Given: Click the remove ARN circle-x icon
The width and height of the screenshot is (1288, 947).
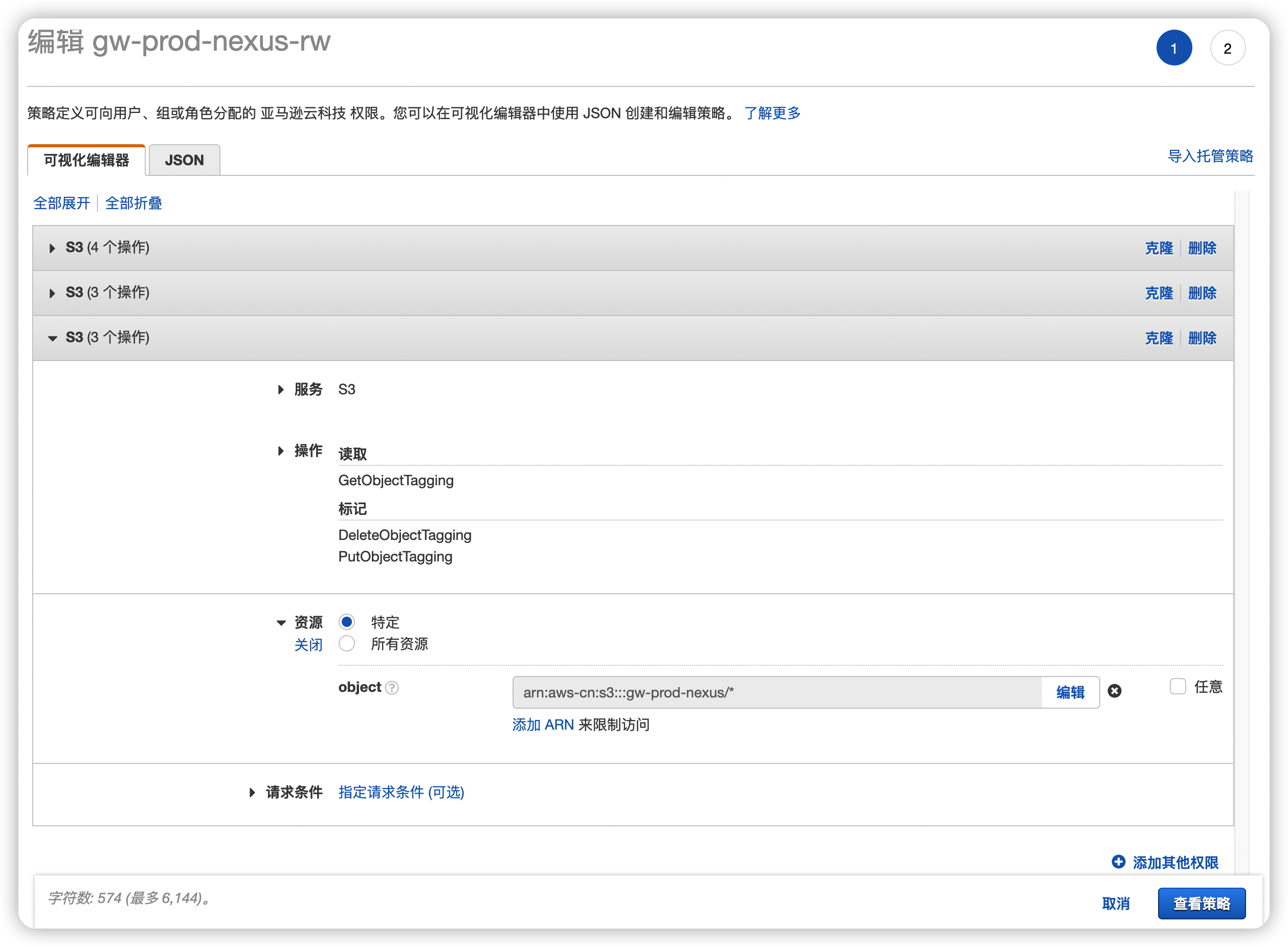Looking at the screenshot, I should 1114,691.
